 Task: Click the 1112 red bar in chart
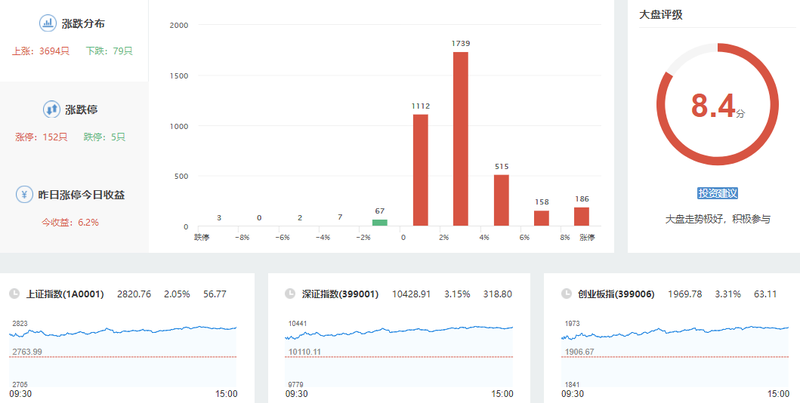[x=420, y=170]
